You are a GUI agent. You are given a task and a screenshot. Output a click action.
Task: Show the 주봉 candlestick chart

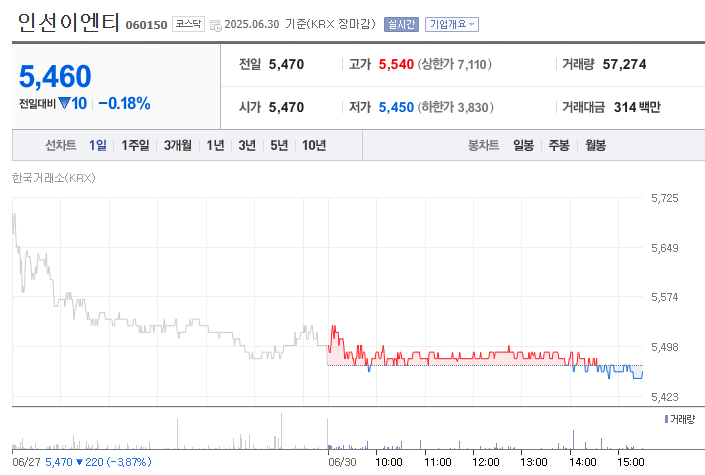(559, 145)
